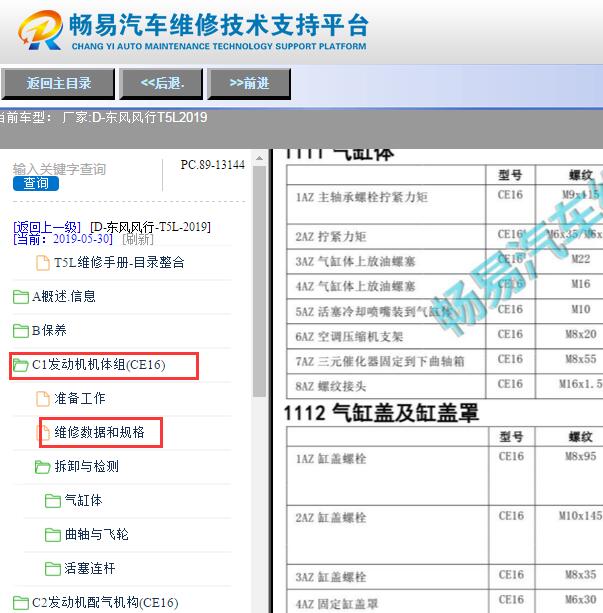Click table row 5AZ 活塞冷却喷嘴
This screenshot has width=603, height=613.
pyautogui.click(x=445, y=311)
